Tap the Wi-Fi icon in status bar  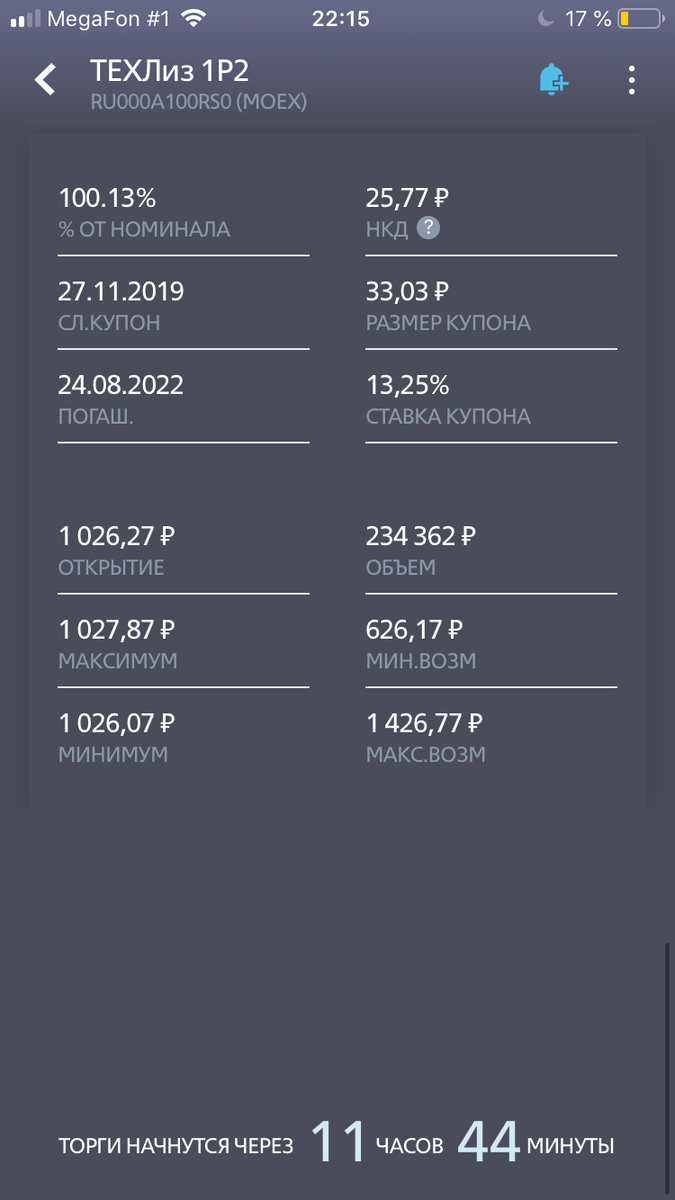(193, 18)
